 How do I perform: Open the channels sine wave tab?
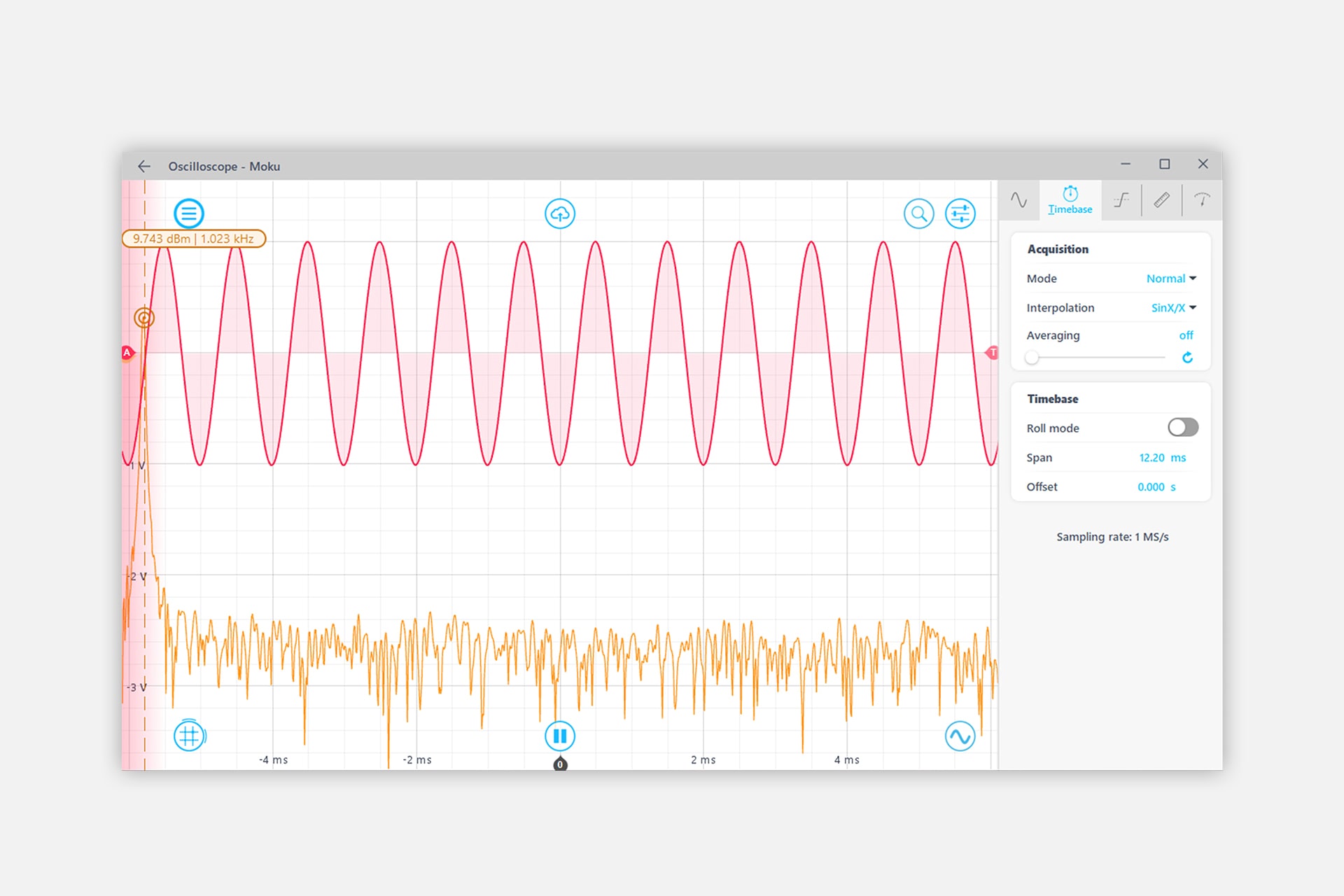pos(1018,200)
